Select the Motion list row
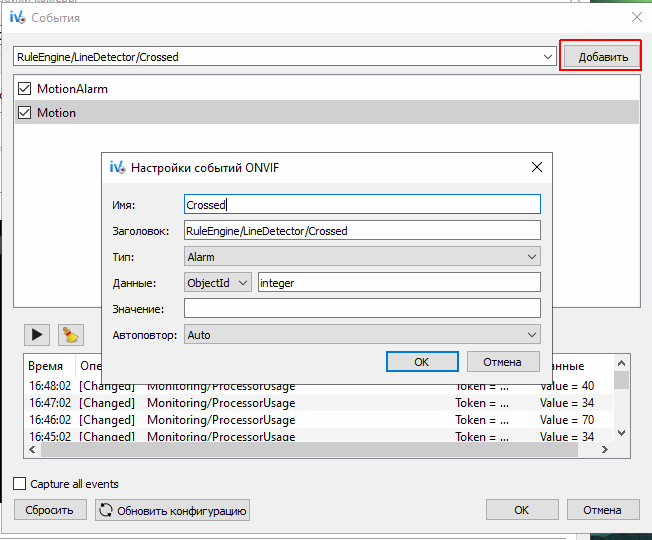 click(327, 112)
